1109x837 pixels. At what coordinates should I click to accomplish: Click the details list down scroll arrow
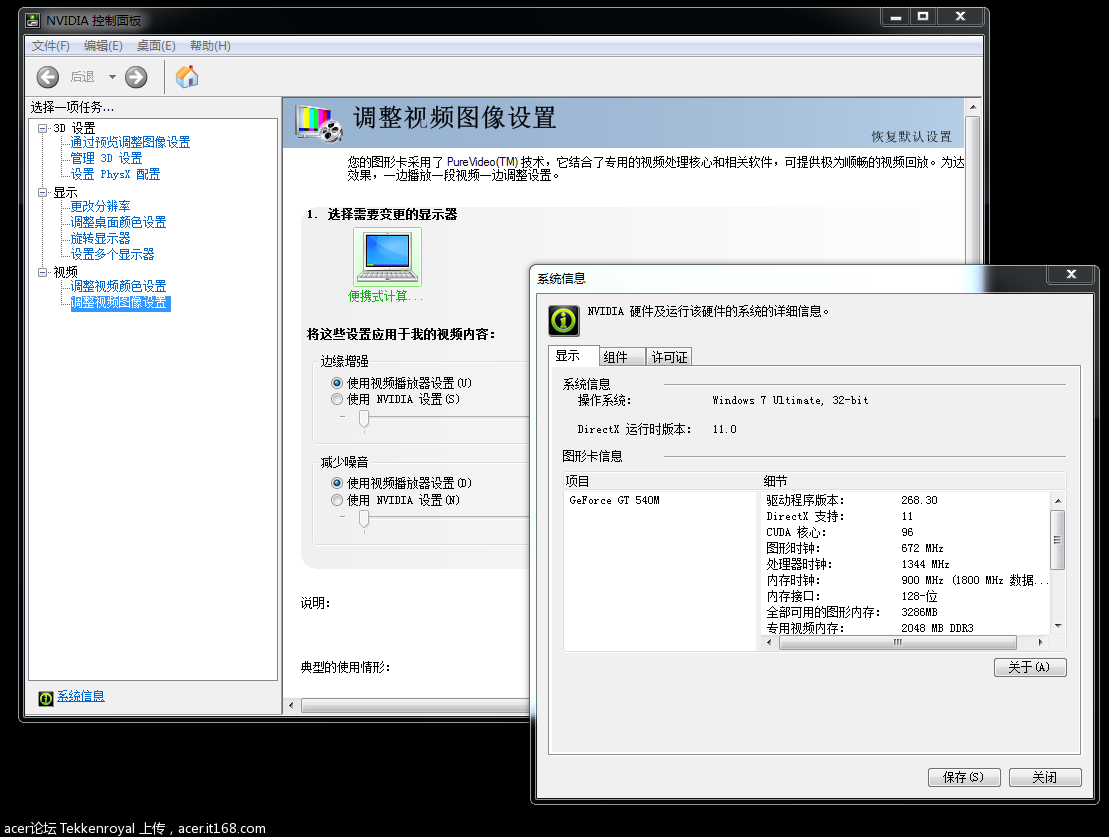pos(1058,625)
